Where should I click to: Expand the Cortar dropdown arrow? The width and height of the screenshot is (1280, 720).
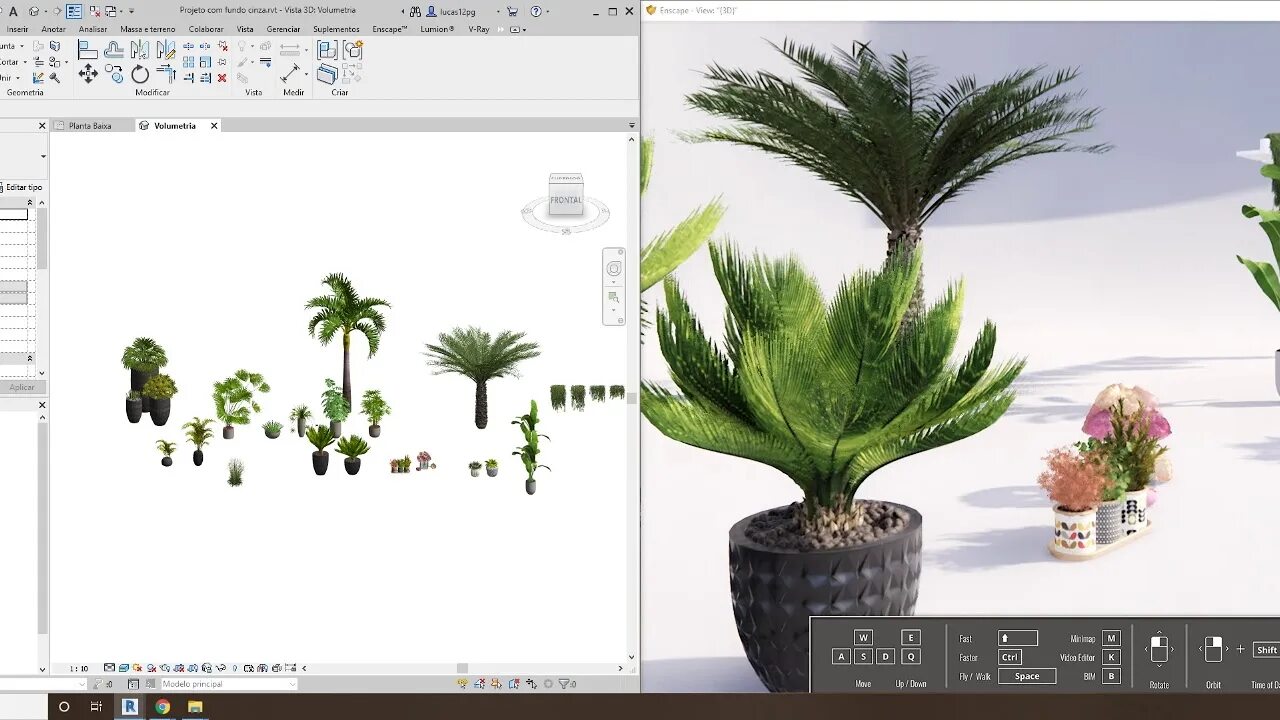tap(25, 62)
